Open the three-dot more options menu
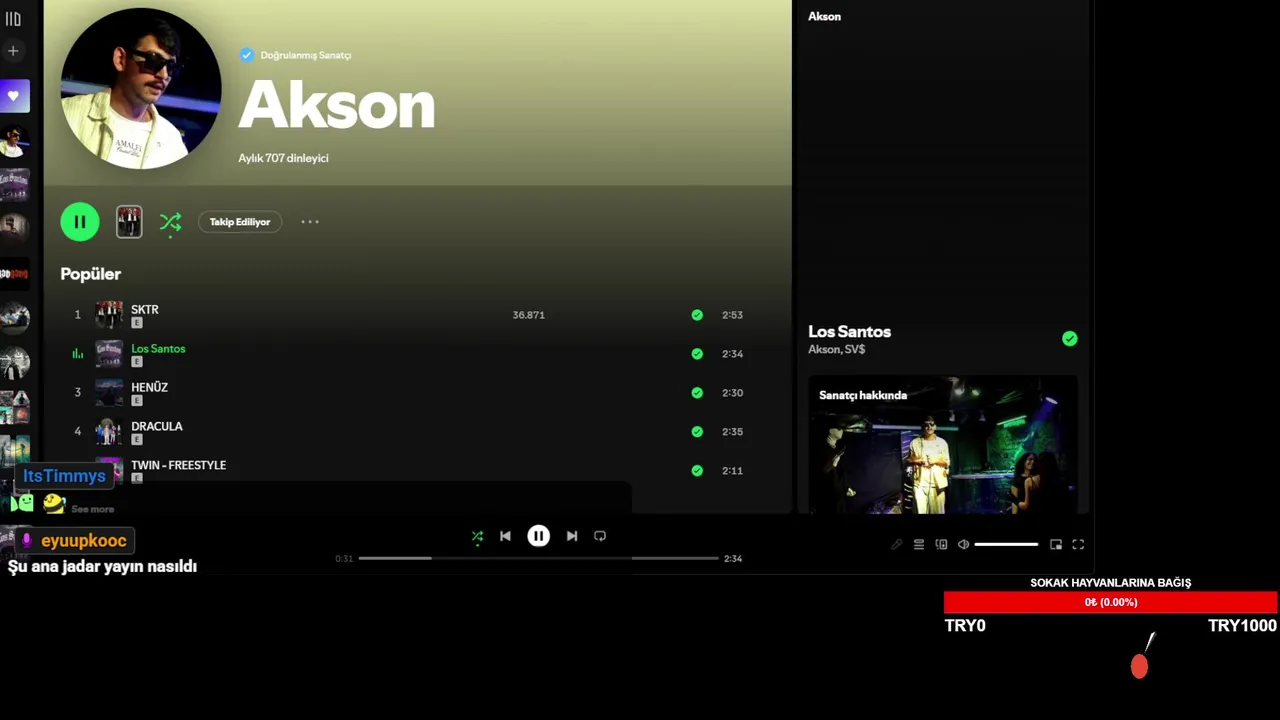Screen dimensions: 1280x720 (310, 222)
